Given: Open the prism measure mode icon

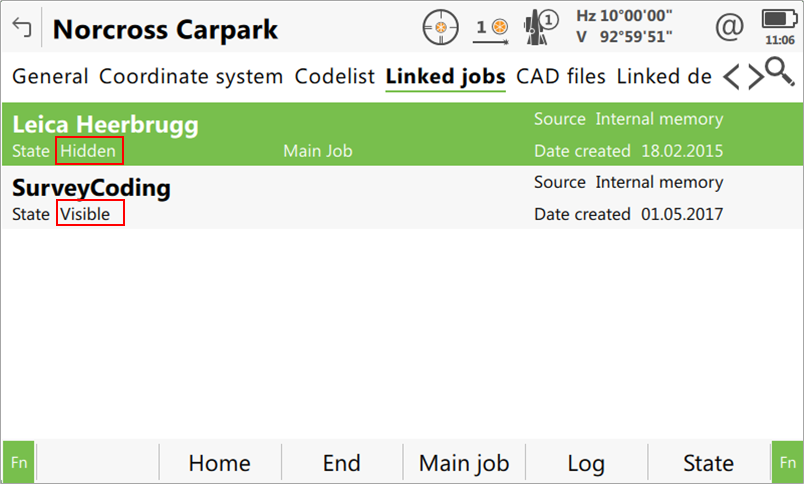Looking at the screenshot, I should click(490, 28).
